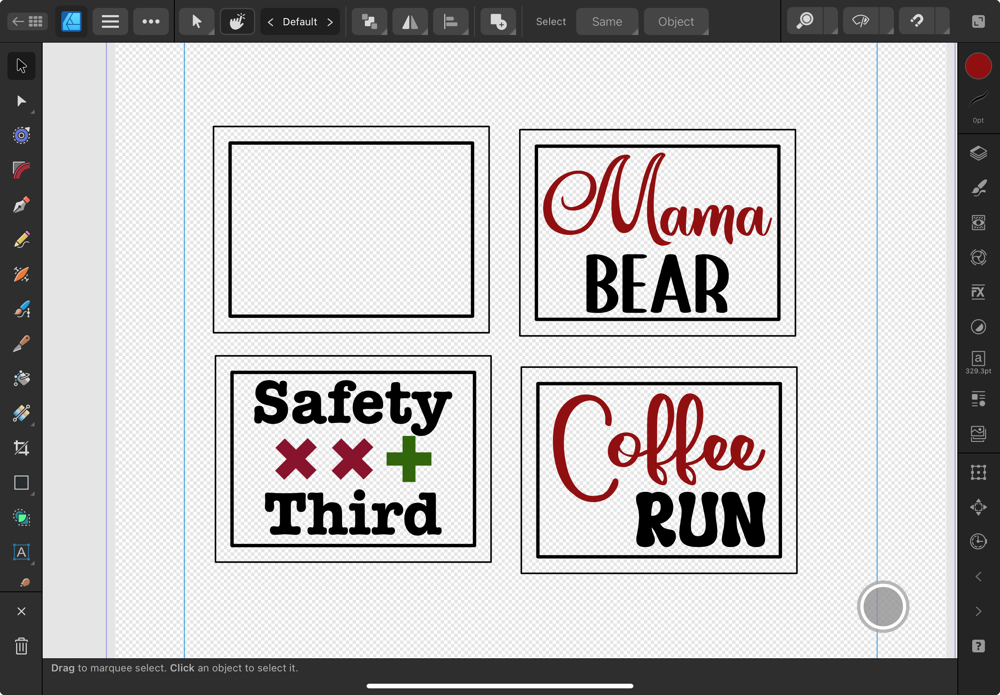Go to next preset right of Default

pyautogui.click(x=330, y=22)
